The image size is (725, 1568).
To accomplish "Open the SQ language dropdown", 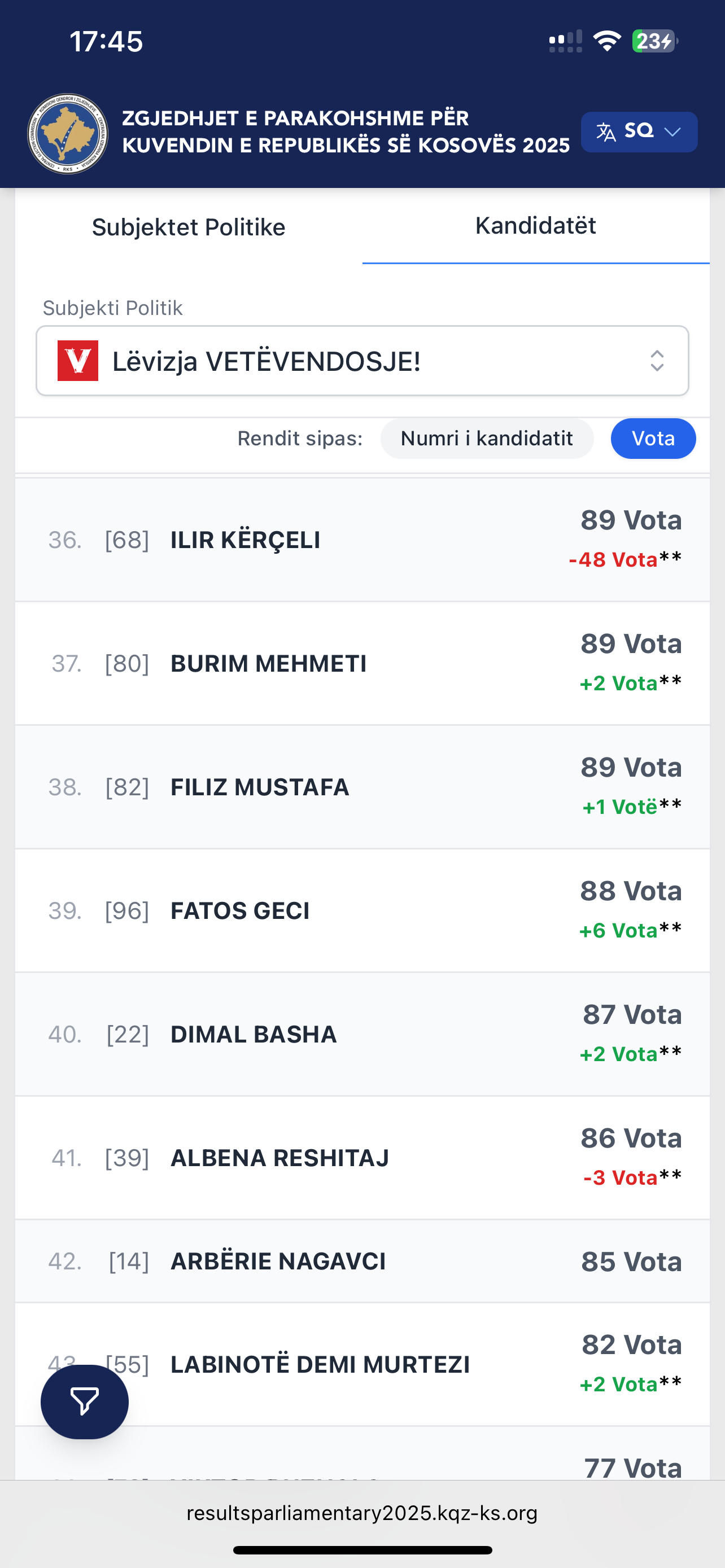I will click(x=639, y=132).
